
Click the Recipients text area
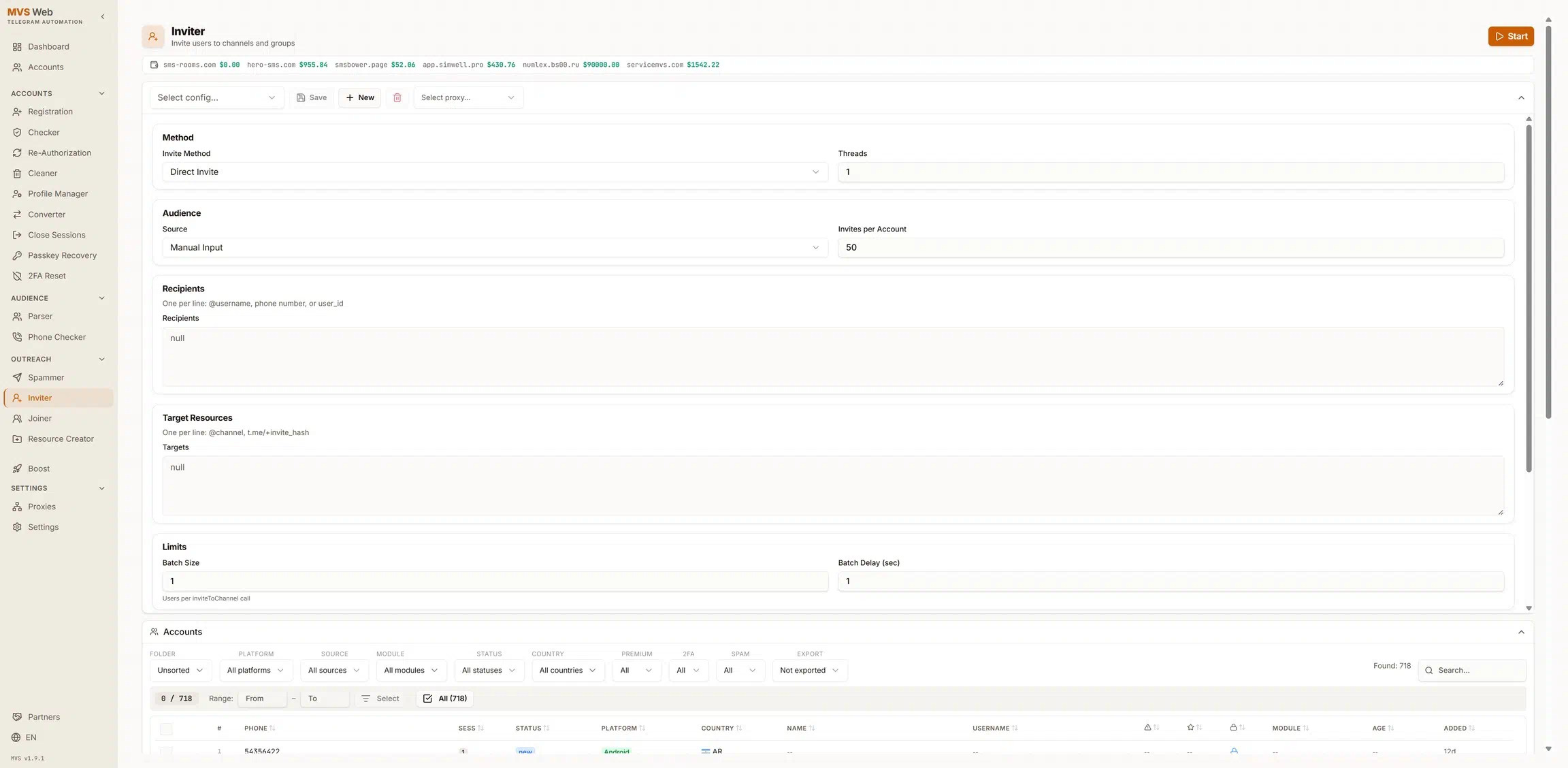click(833, 357)
